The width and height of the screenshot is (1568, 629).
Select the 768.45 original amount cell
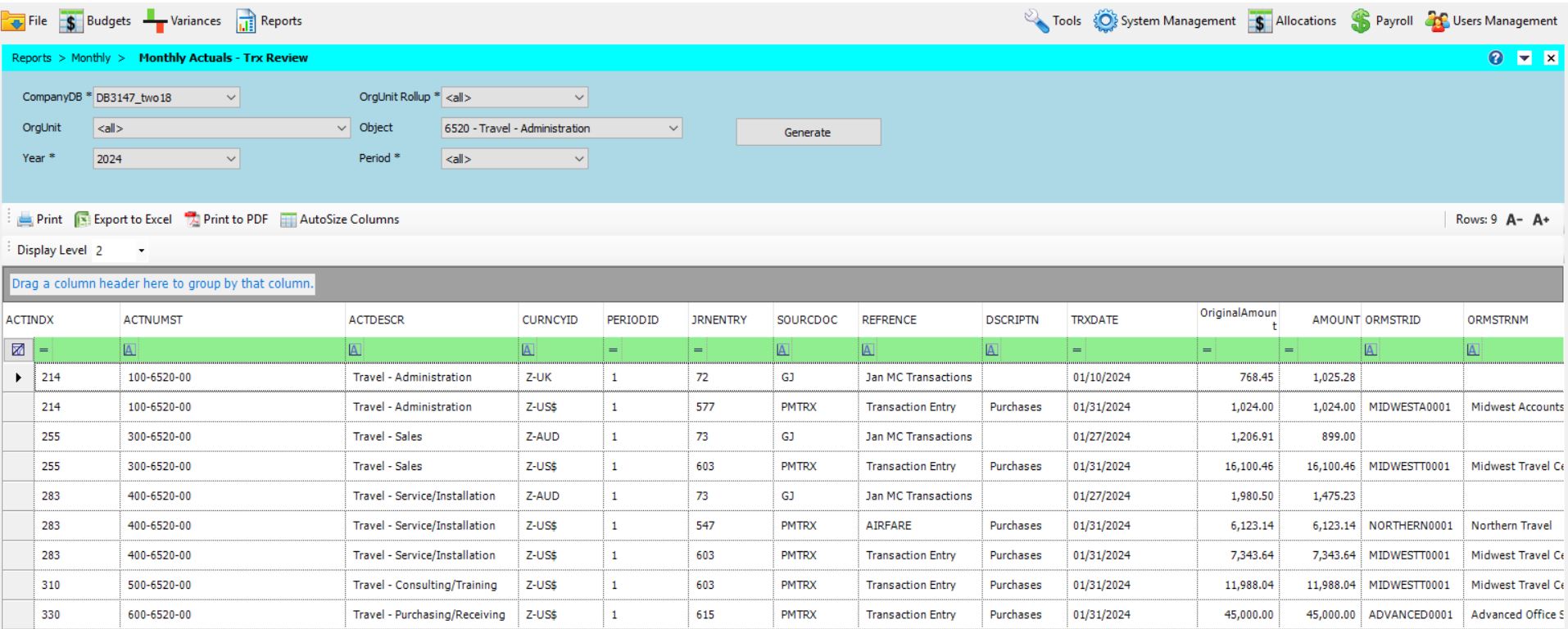coord(1238,378)
